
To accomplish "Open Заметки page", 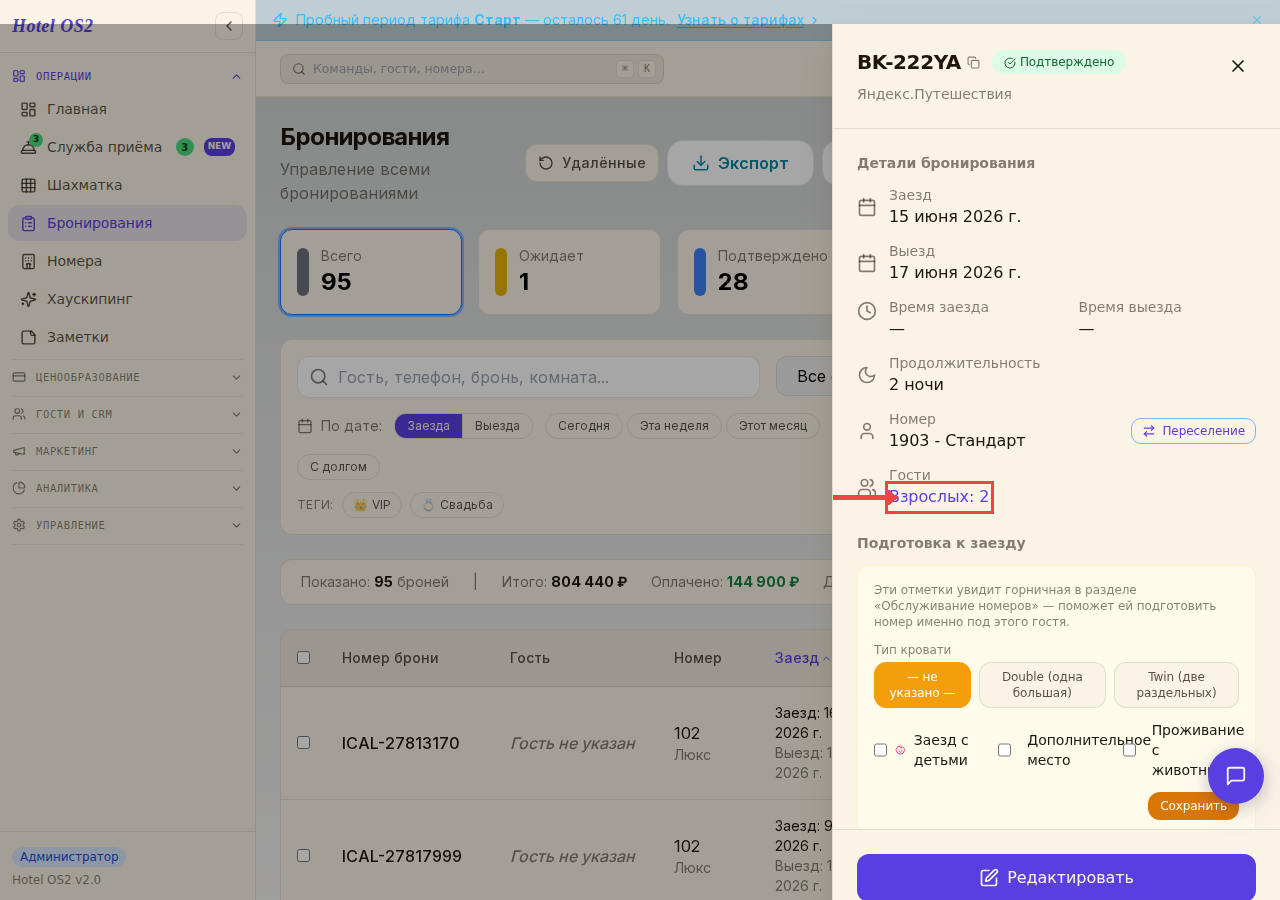I will click(127, 337).
